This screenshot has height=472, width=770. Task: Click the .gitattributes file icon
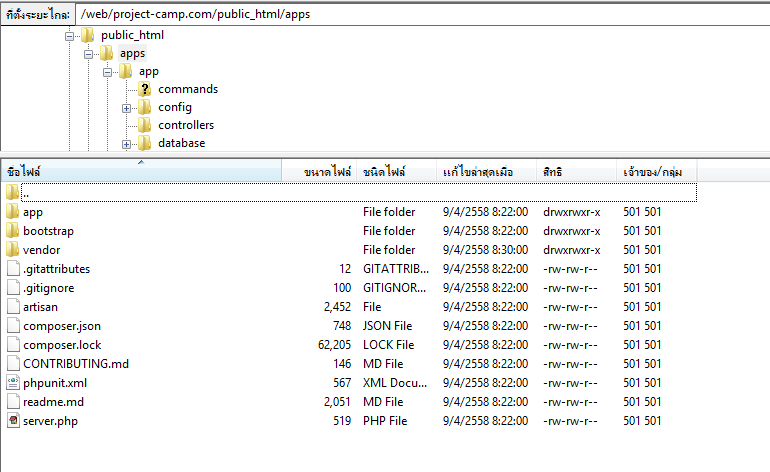[14, 269]
